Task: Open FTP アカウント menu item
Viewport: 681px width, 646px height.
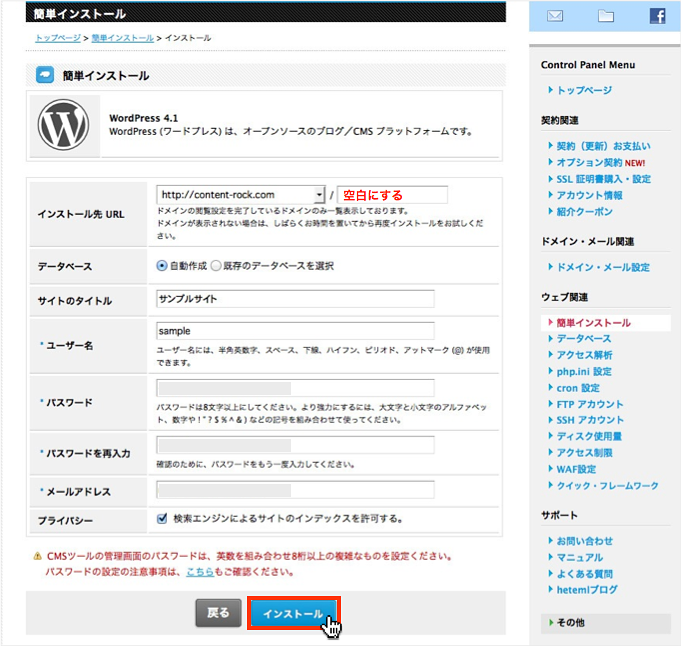Action: [x=590, y=404]
